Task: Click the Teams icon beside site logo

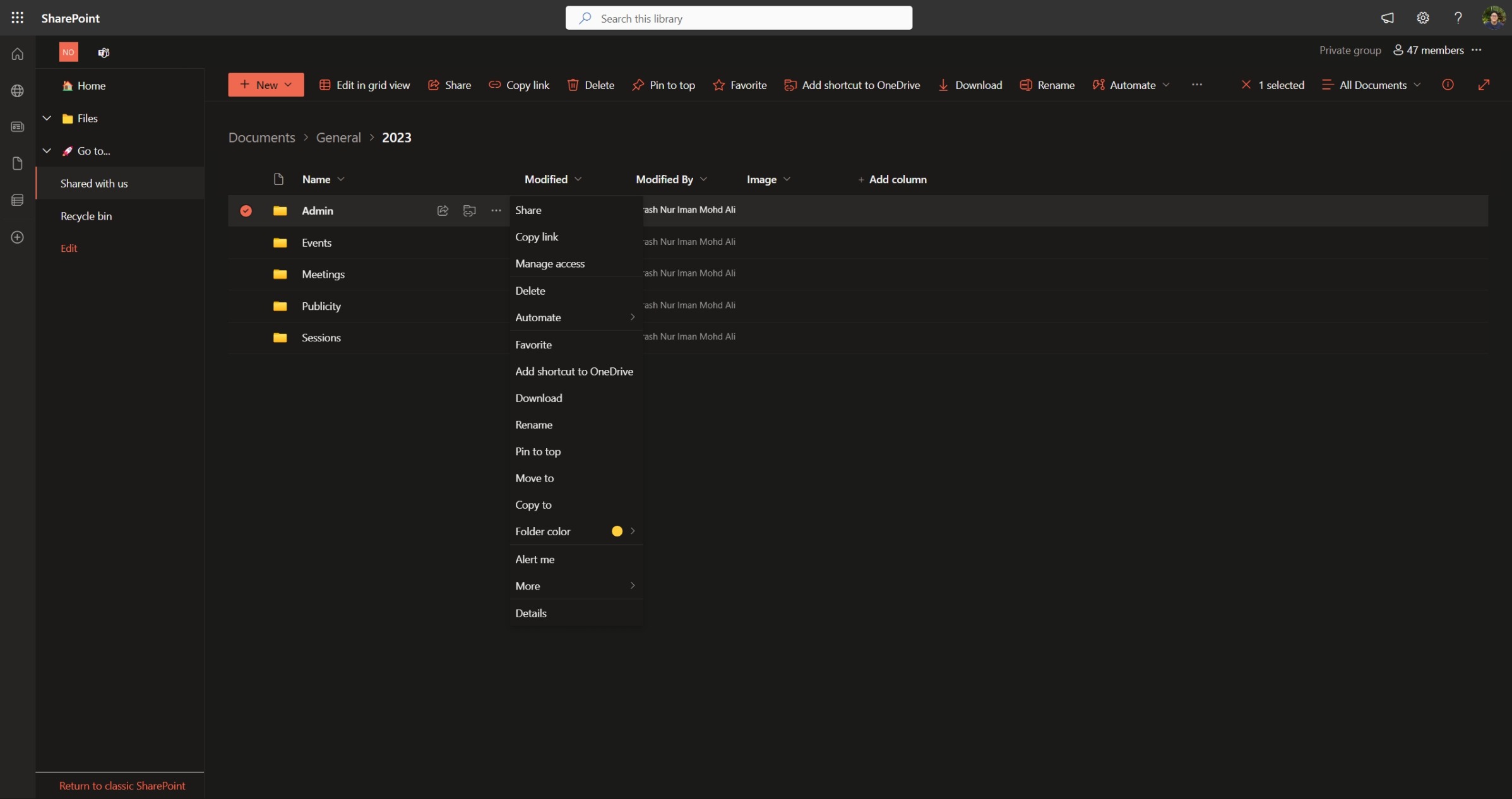Action: point(104,52)
